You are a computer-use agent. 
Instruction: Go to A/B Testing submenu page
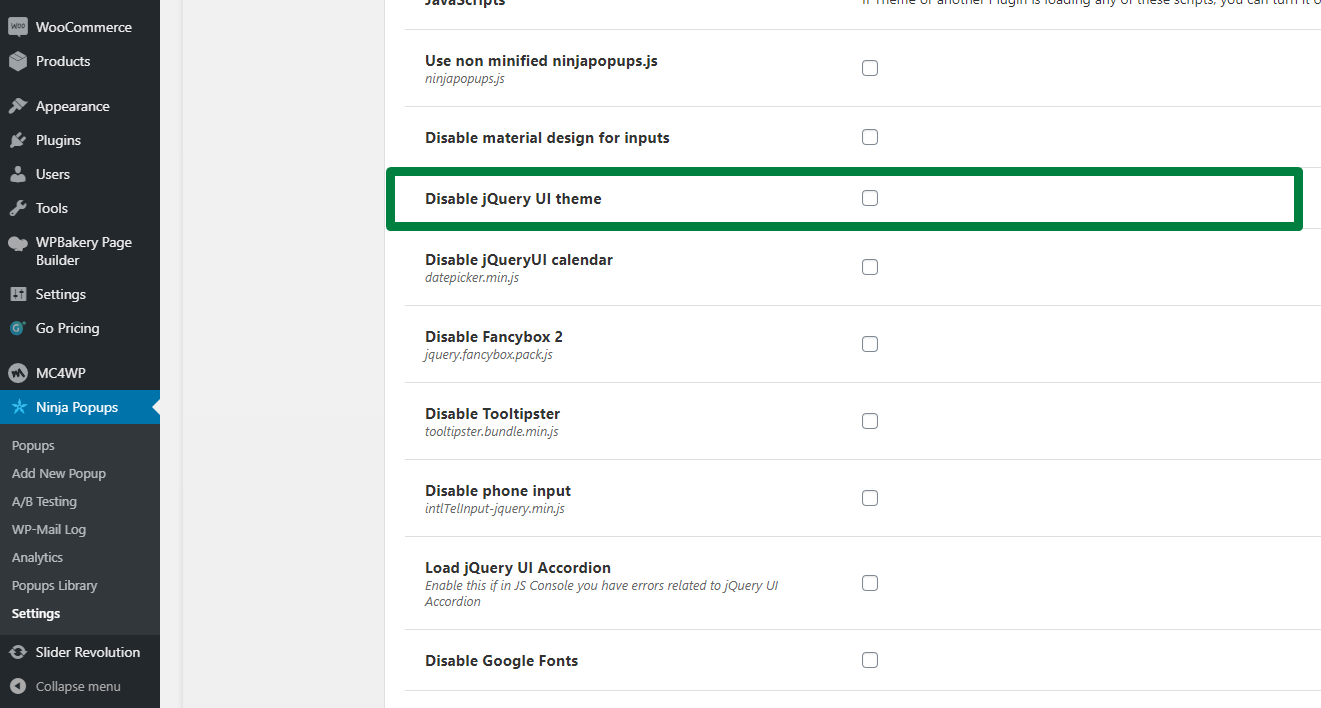44,501
